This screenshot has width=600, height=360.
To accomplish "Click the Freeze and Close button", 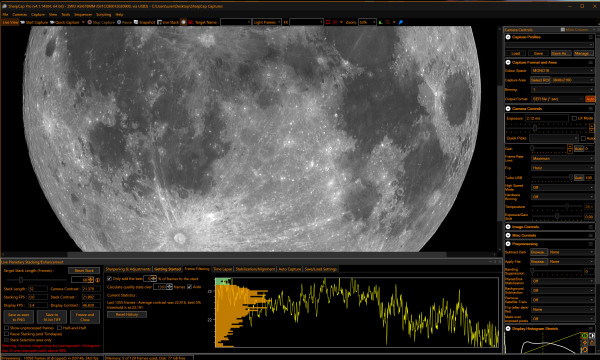I will point(85,317).
